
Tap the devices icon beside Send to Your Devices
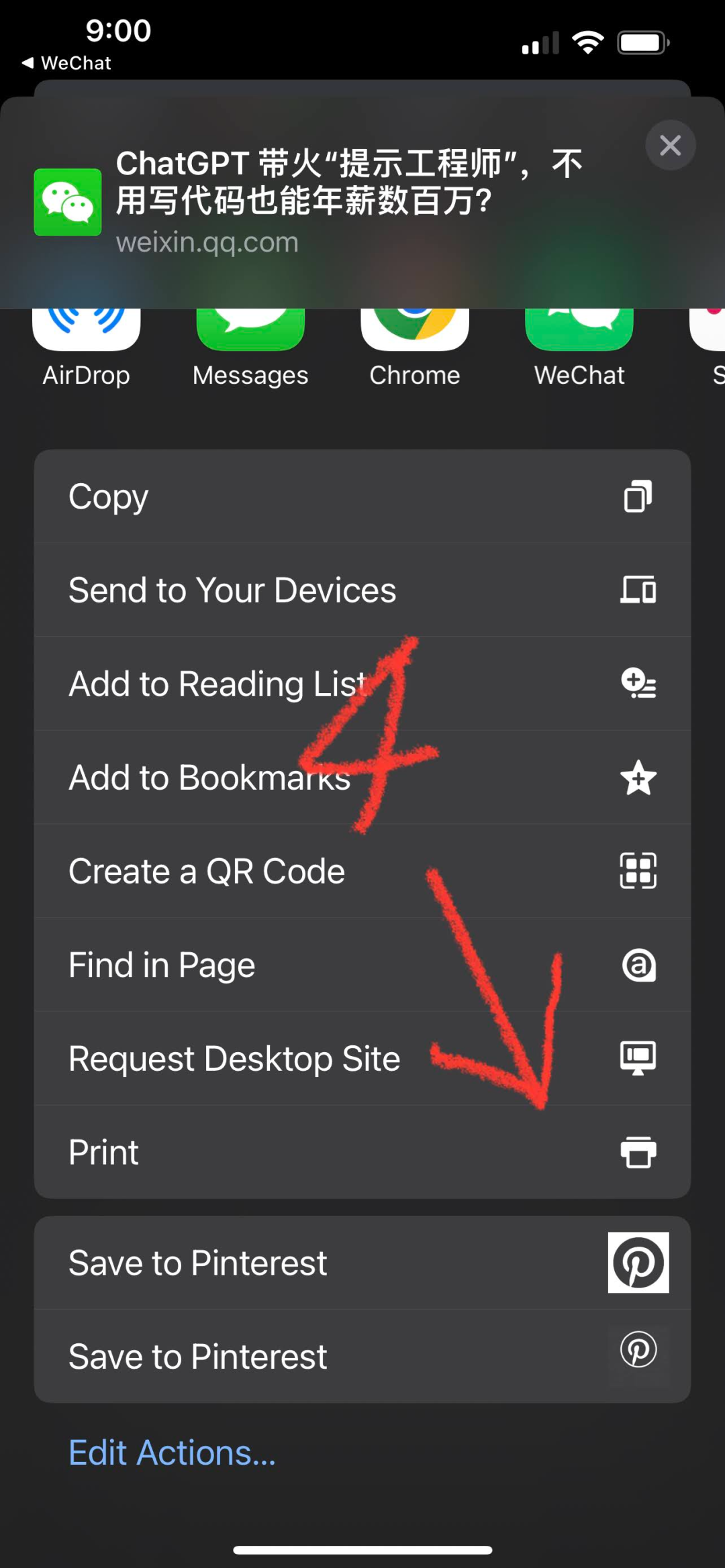coord(638,590)
